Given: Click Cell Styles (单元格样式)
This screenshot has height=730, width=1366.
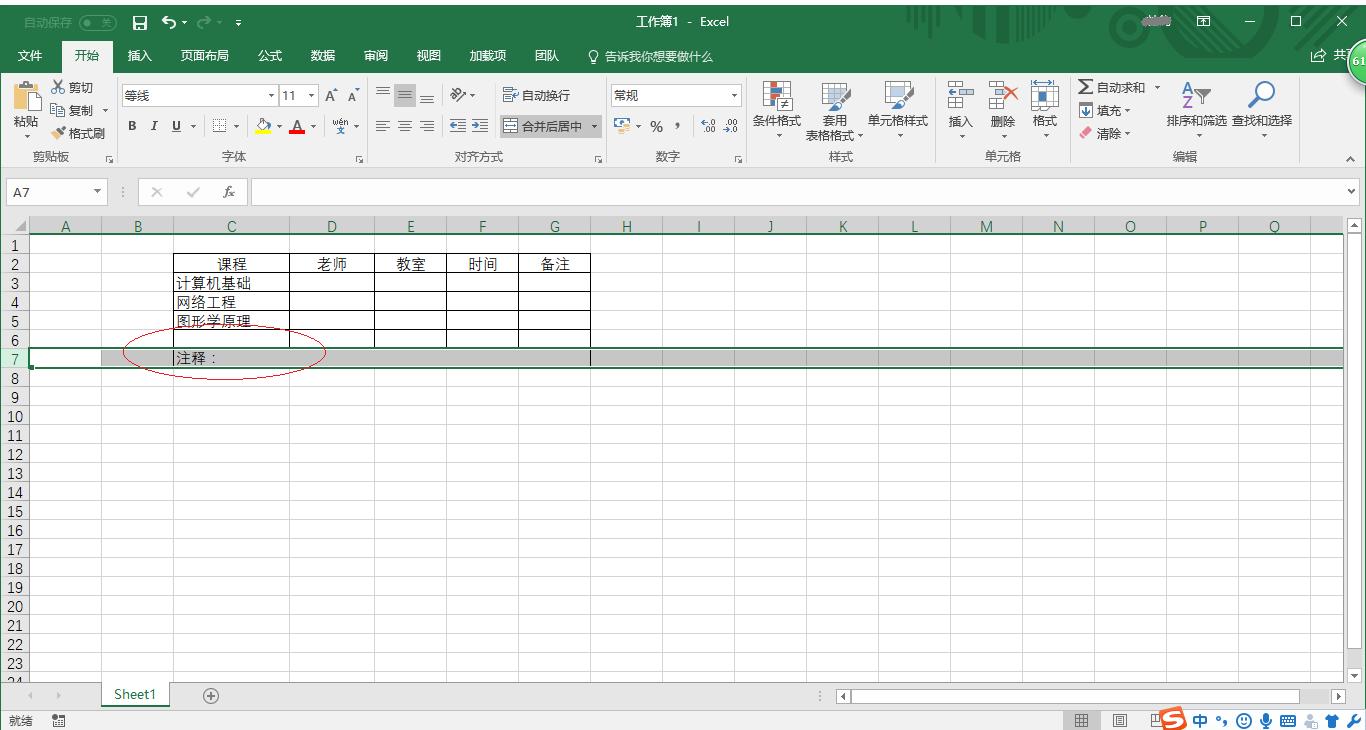Looking at the screenshot, I should click(x=898, y=110).
